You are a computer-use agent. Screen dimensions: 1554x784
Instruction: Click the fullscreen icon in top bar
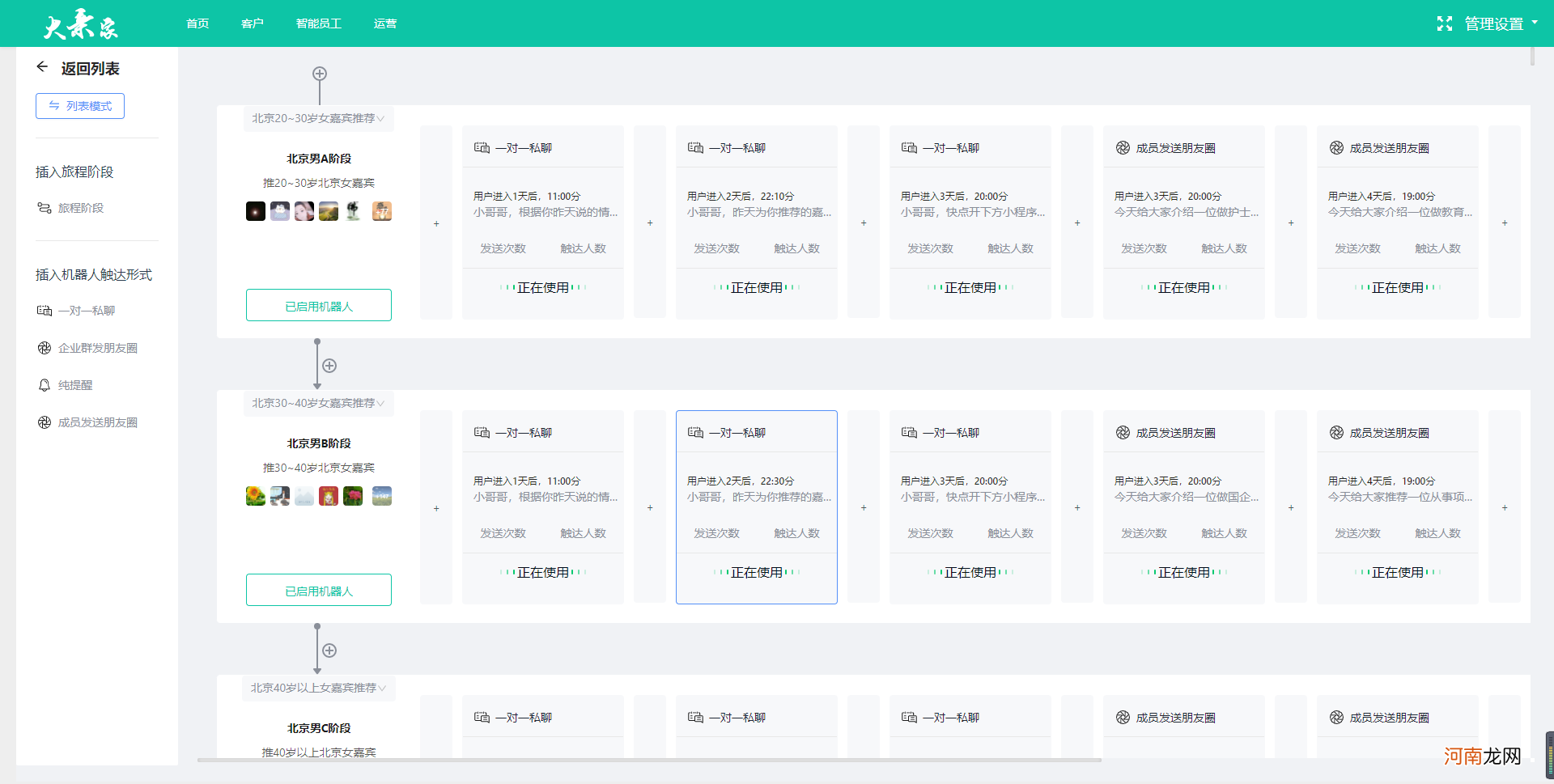tap(1444, 23)
